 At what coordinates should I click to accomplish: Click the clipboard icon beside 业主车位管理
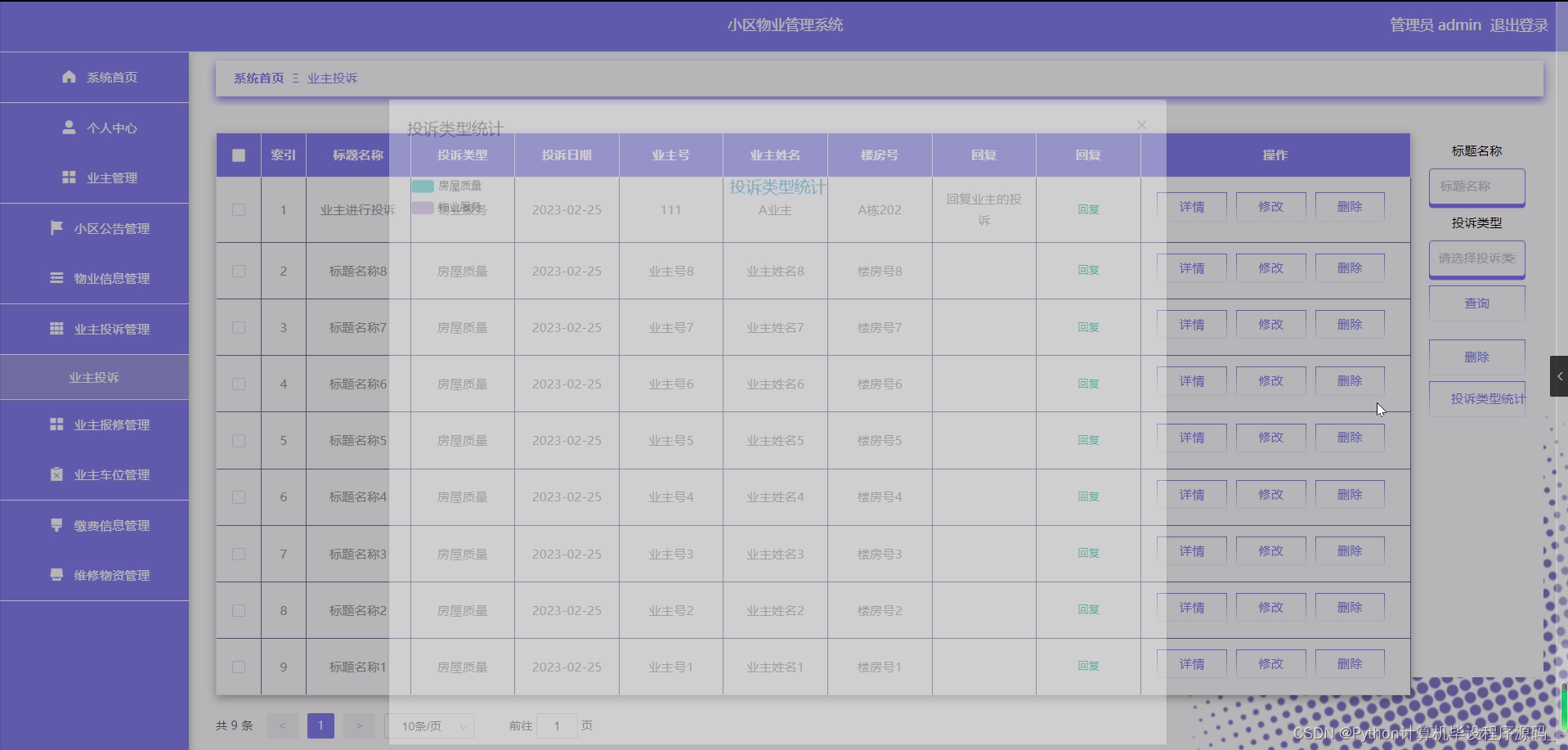[x=56, y=474]
